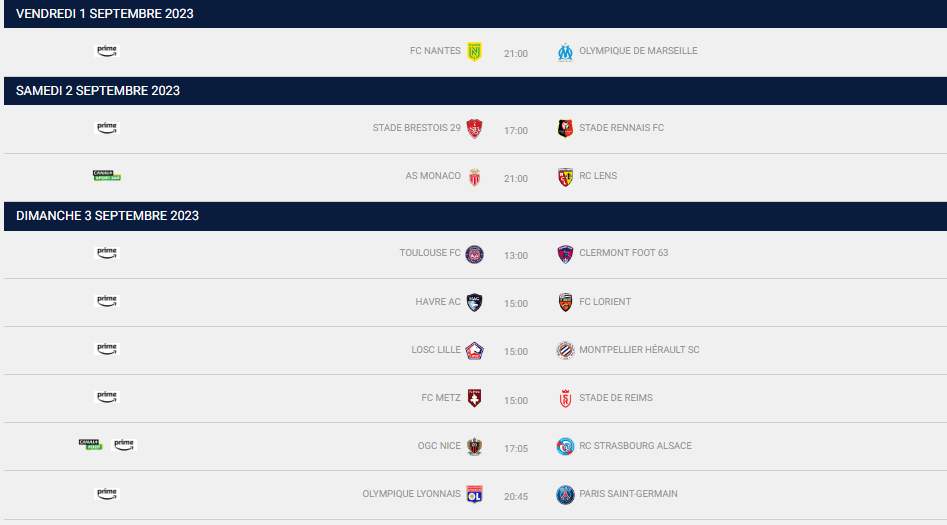This screenshot has height=525, width=947.
Task: Click the Prime Video logo for Nantes–Marseille
Action: pos(107,51)
